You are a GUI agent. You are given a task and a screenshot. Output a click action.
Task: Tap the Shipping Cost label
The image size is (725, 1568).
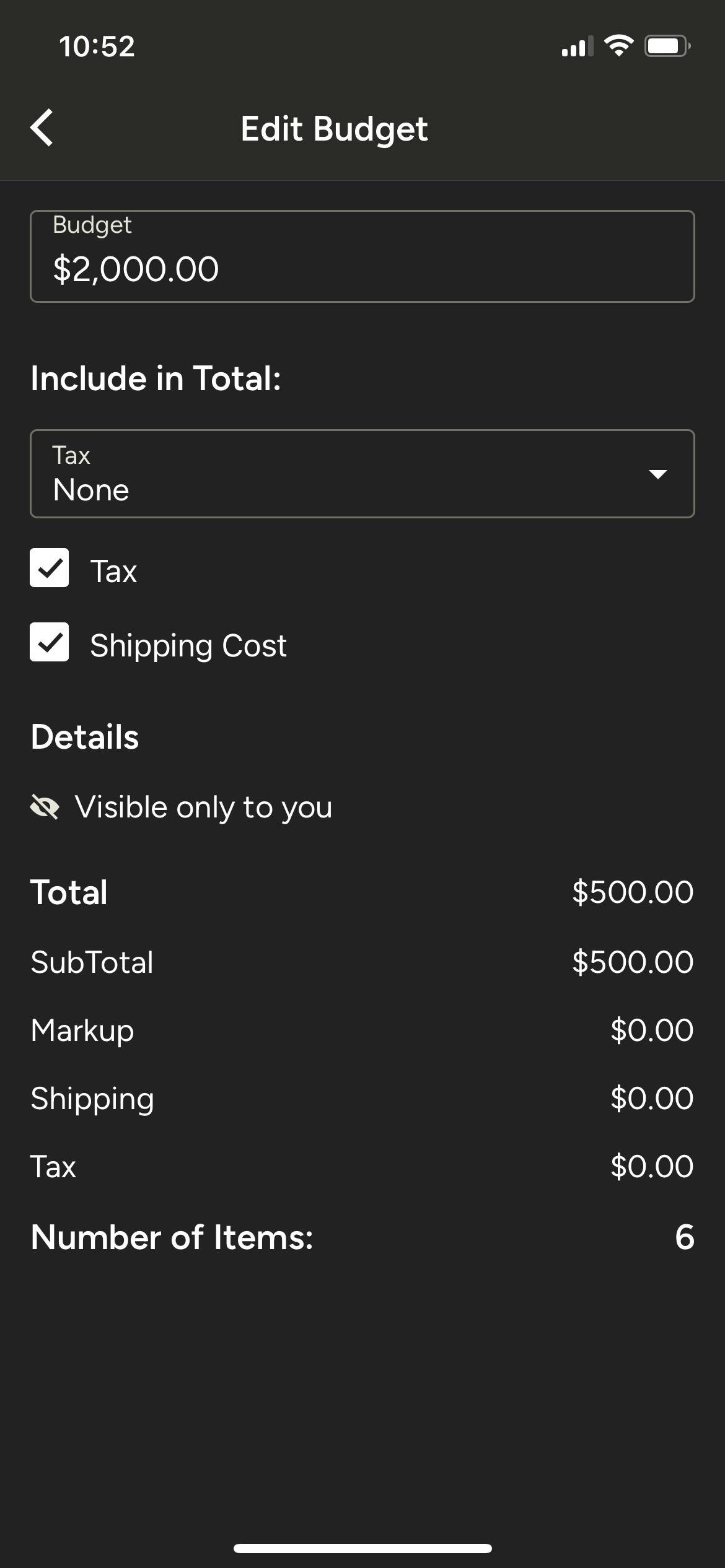(x=188, y=646)
